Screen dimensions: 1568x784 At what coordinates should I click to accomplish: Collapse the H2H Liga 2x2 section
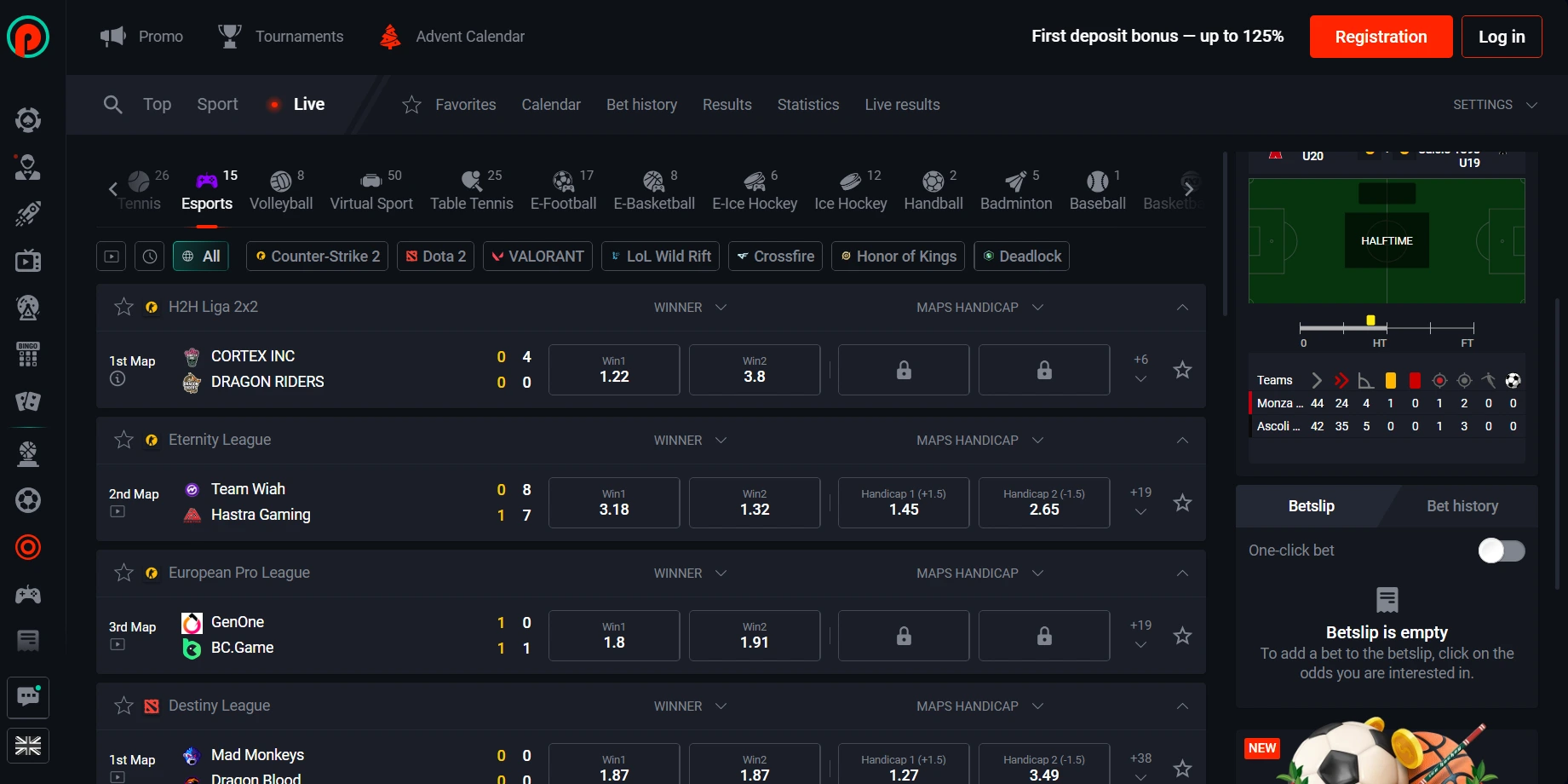tap(1182, 308)
